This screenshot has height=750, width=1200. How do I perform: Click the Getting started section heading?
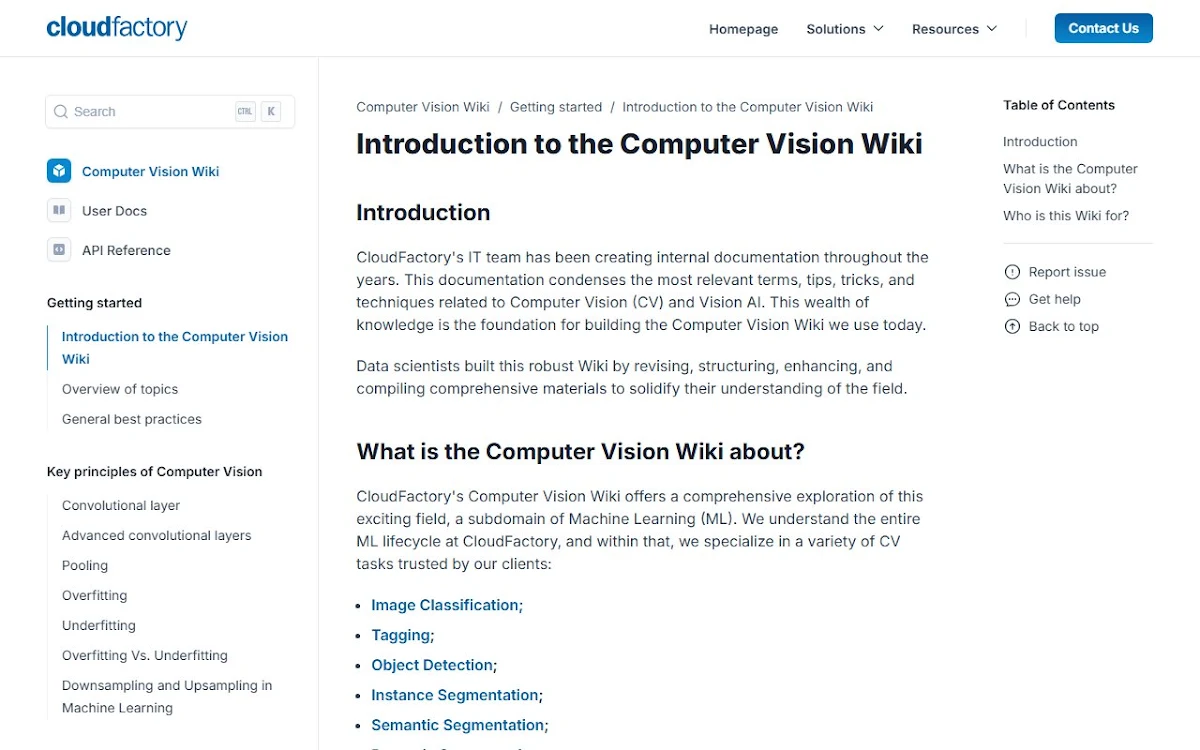[x=94, y=303]
